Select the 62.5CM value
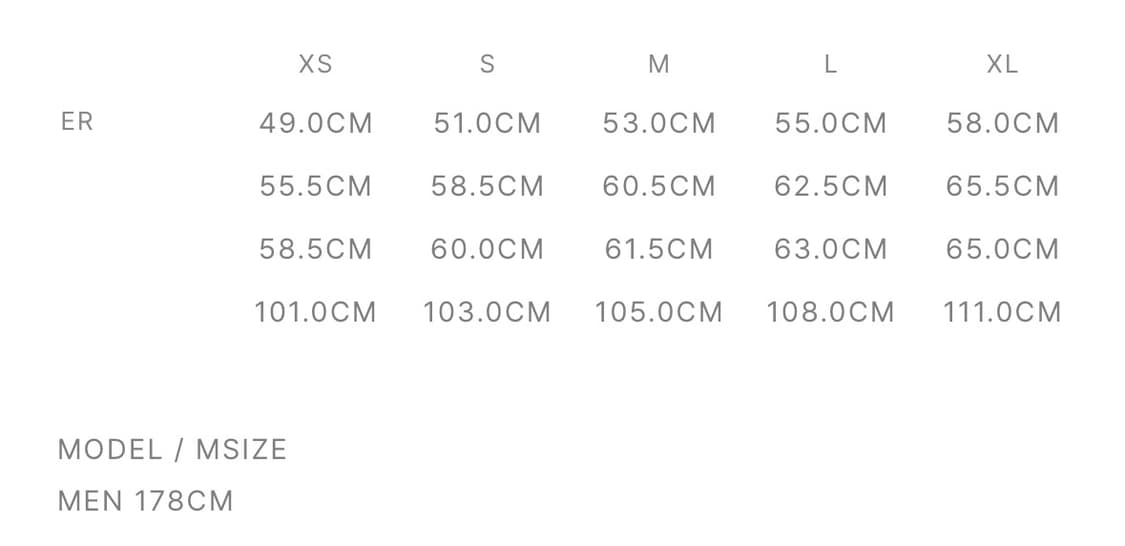Image resolution: width=1125 pixels, height=546 pixels. (830, 186)
